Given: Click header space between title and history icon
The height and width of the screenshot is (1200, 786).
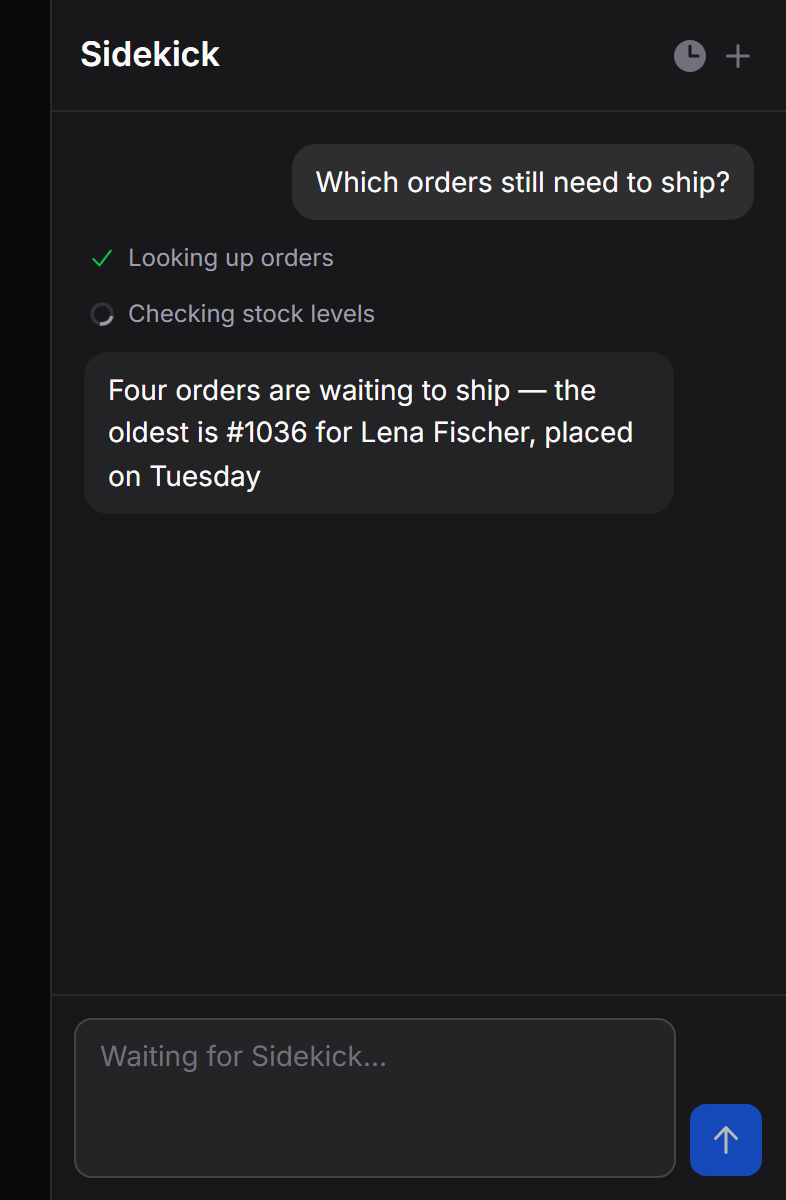Looking at the screenshot, I should (445, 56).
